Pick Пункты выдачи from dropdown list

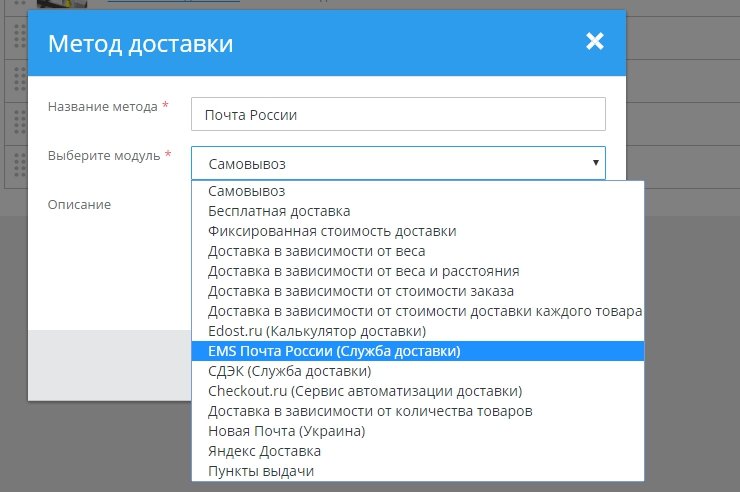pos(262,471)
